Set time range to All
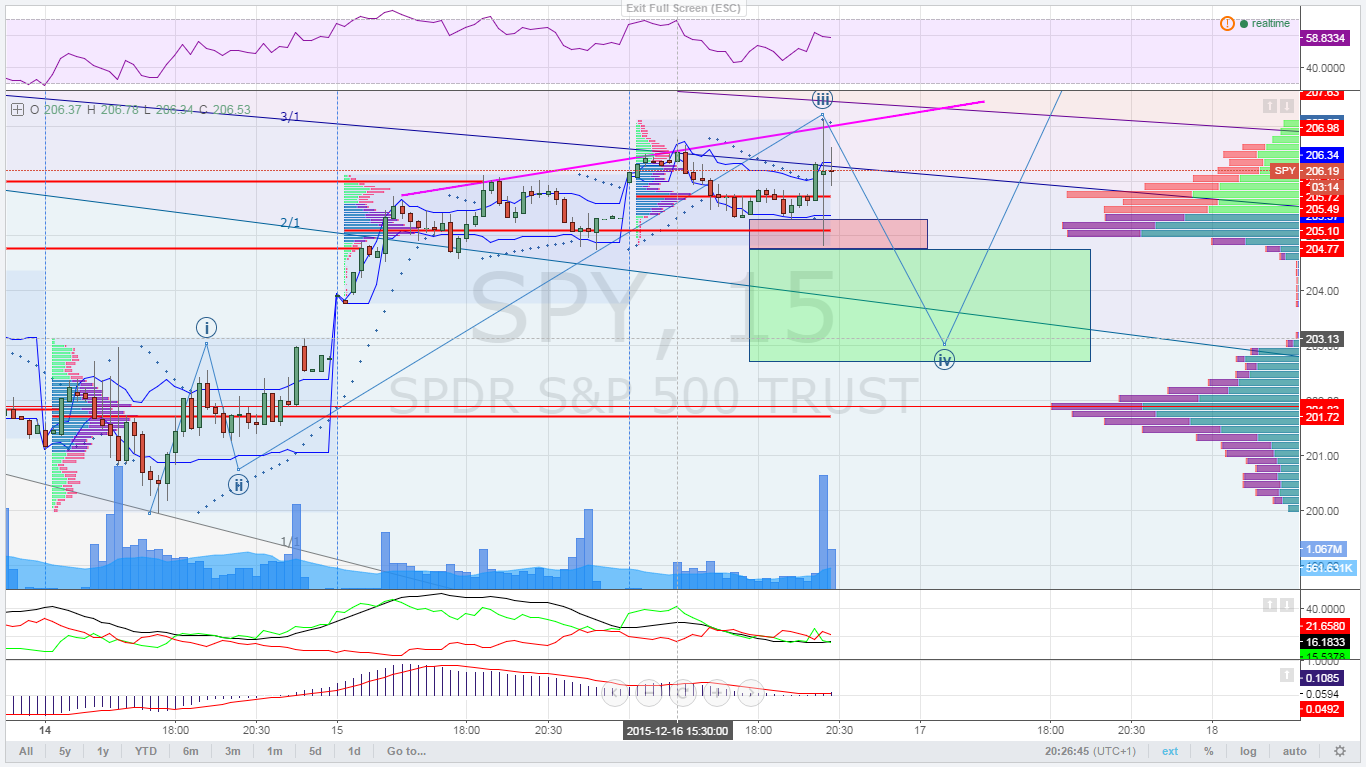The image size is (1366, 767). [26, 751]
